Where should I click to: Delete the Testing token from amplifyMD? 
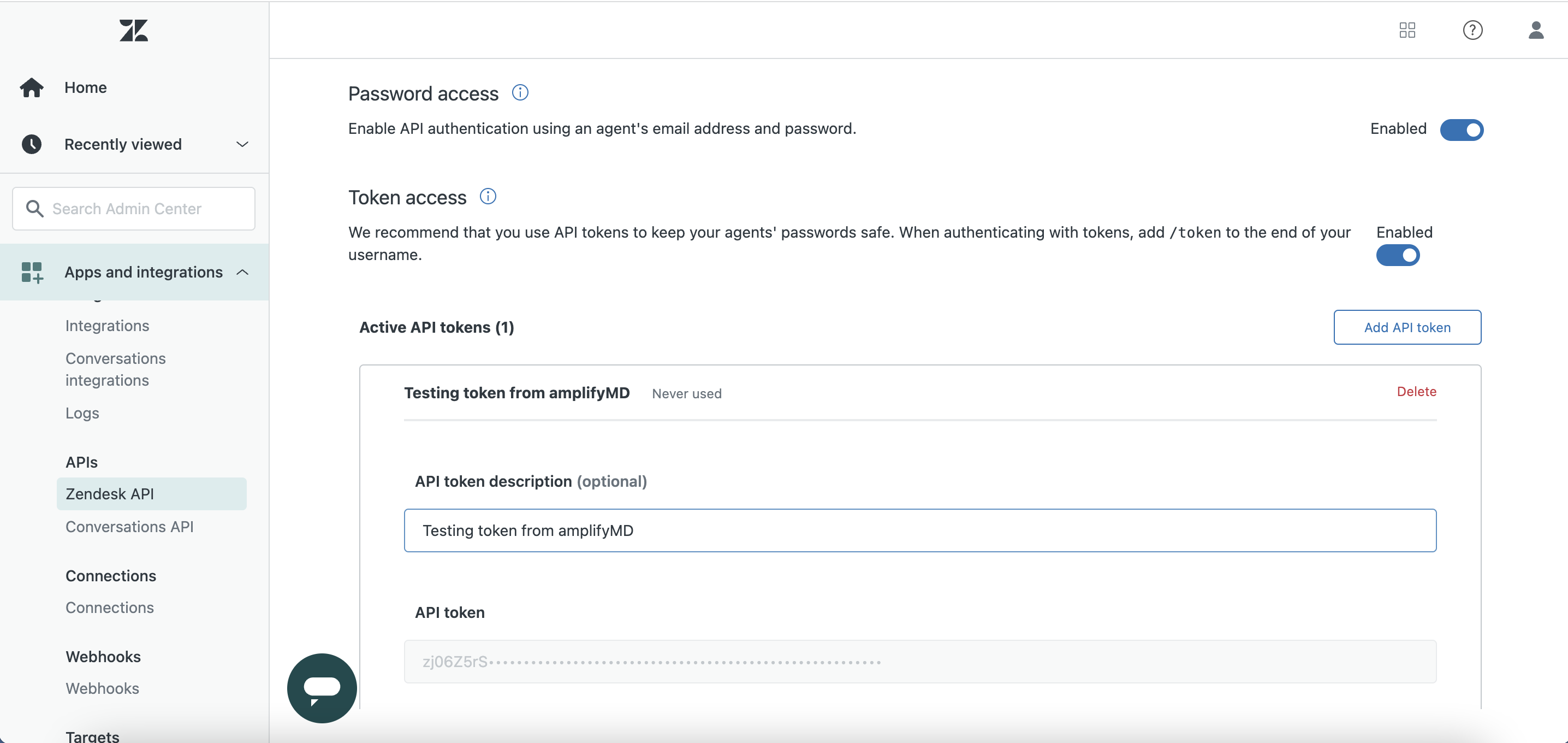pos(1416,392)
